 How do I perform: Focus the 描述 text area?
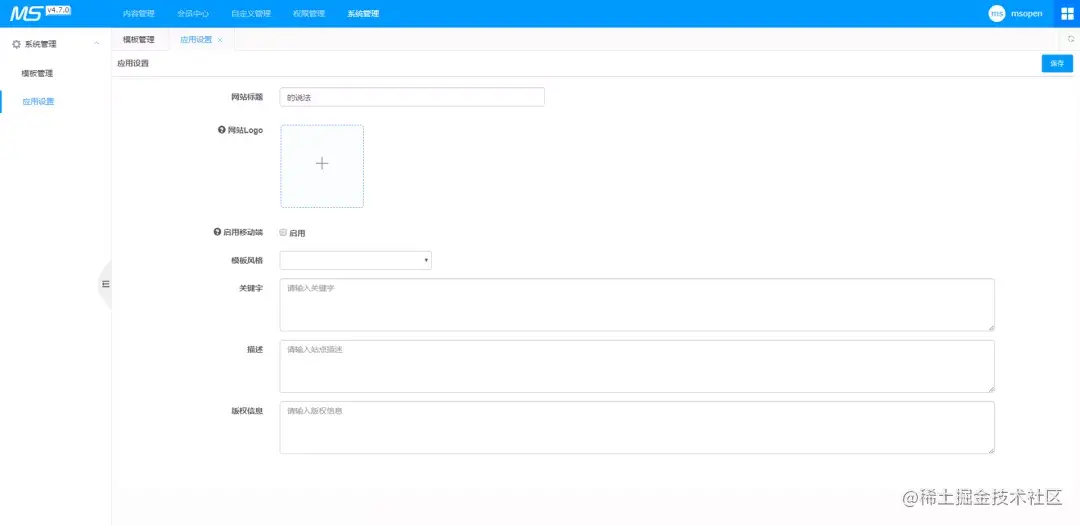coord(637,366)
